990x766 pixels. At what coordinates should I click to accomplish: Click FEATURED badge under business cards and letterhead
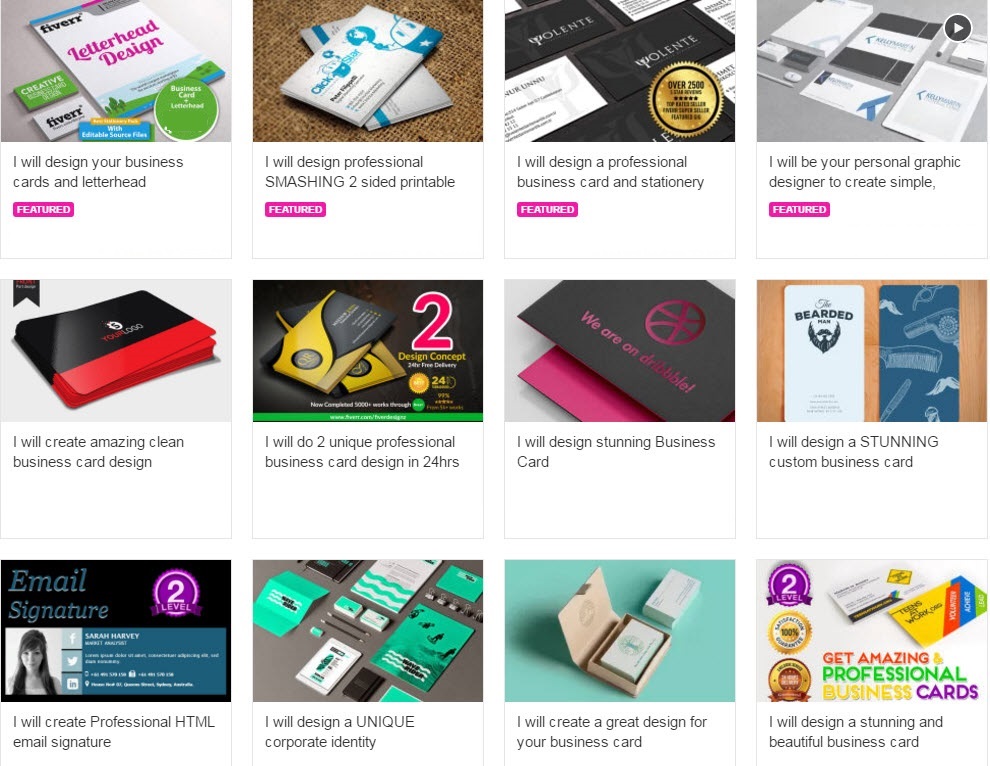44,210
